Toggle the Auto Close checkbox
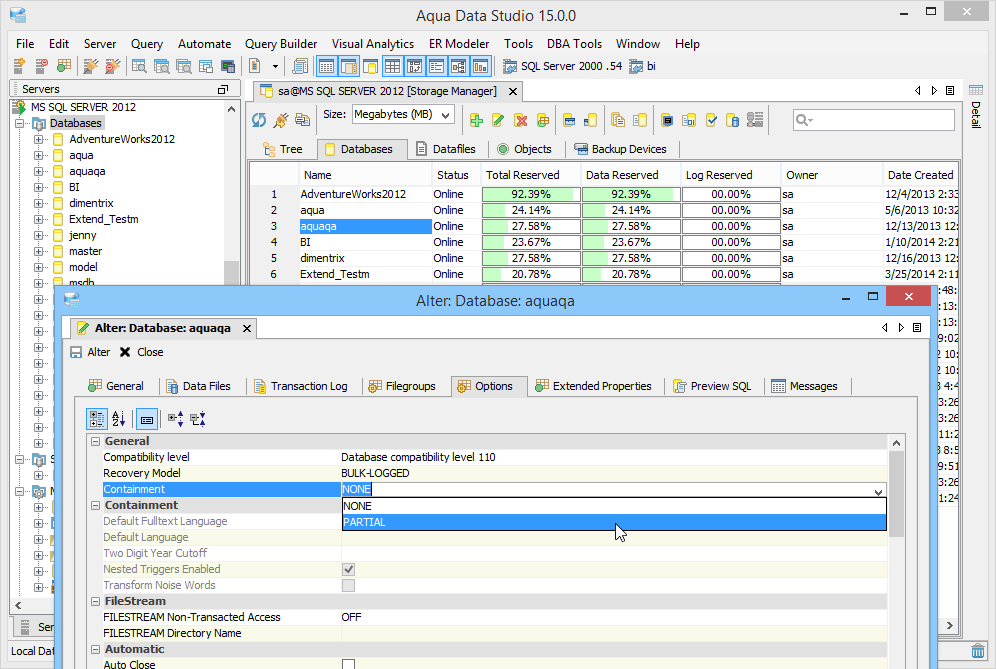 [x=348, y=664]
